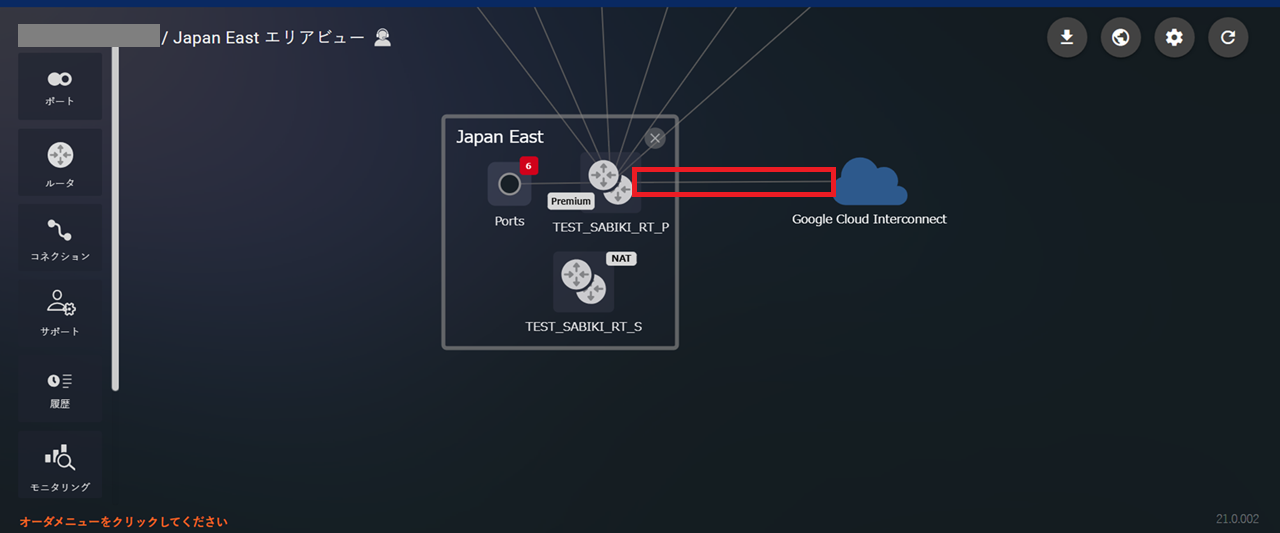Click the connection line to Google Cloud

point(733,182)
